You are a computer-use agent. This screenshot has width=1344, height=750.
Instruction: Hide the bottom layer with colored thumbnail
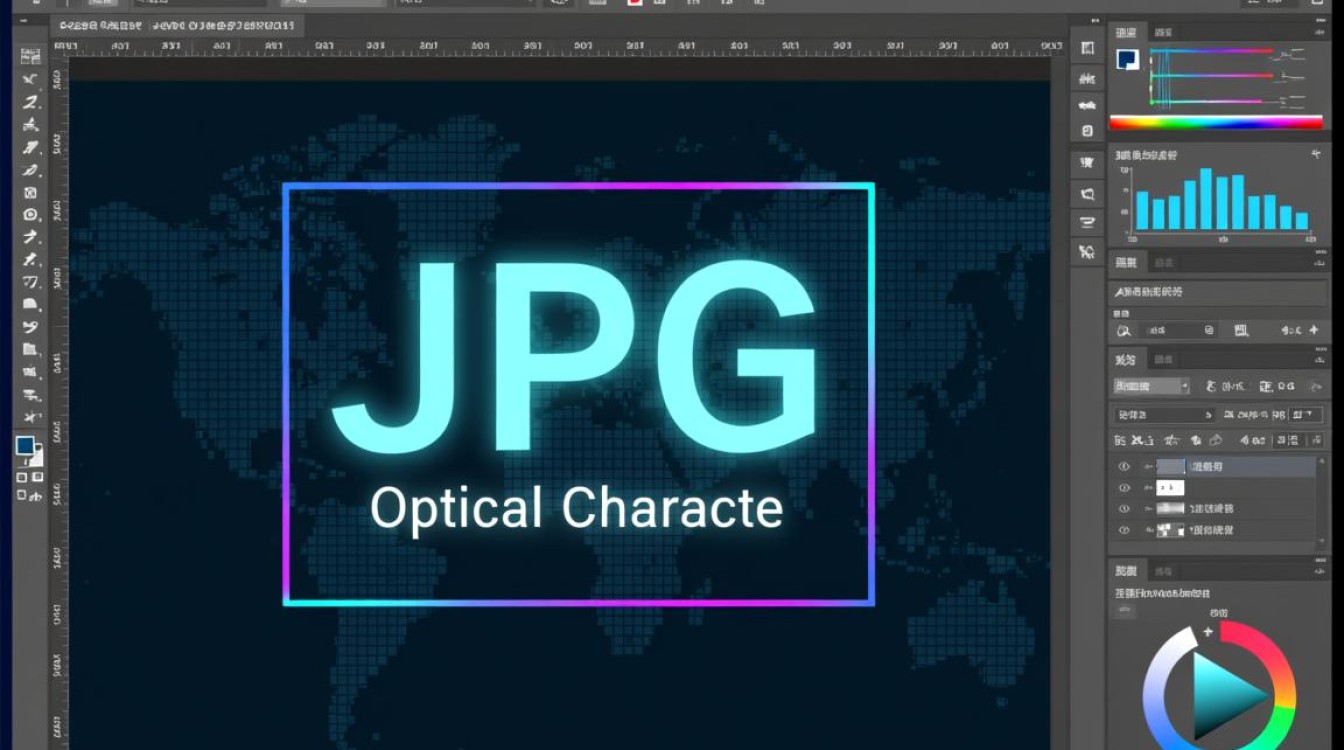tap(1125, 530)
